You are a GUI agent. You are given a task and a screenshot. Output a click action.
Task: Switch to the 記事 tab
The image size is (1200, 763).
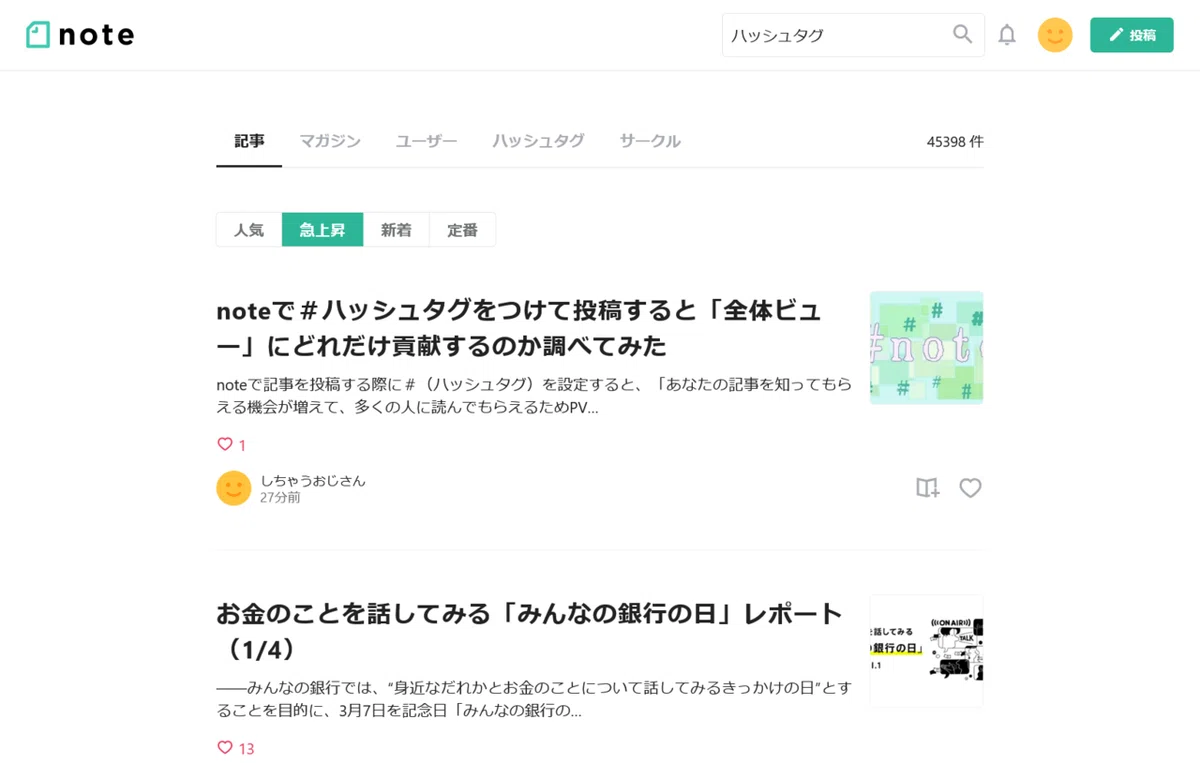coord(249,141)
